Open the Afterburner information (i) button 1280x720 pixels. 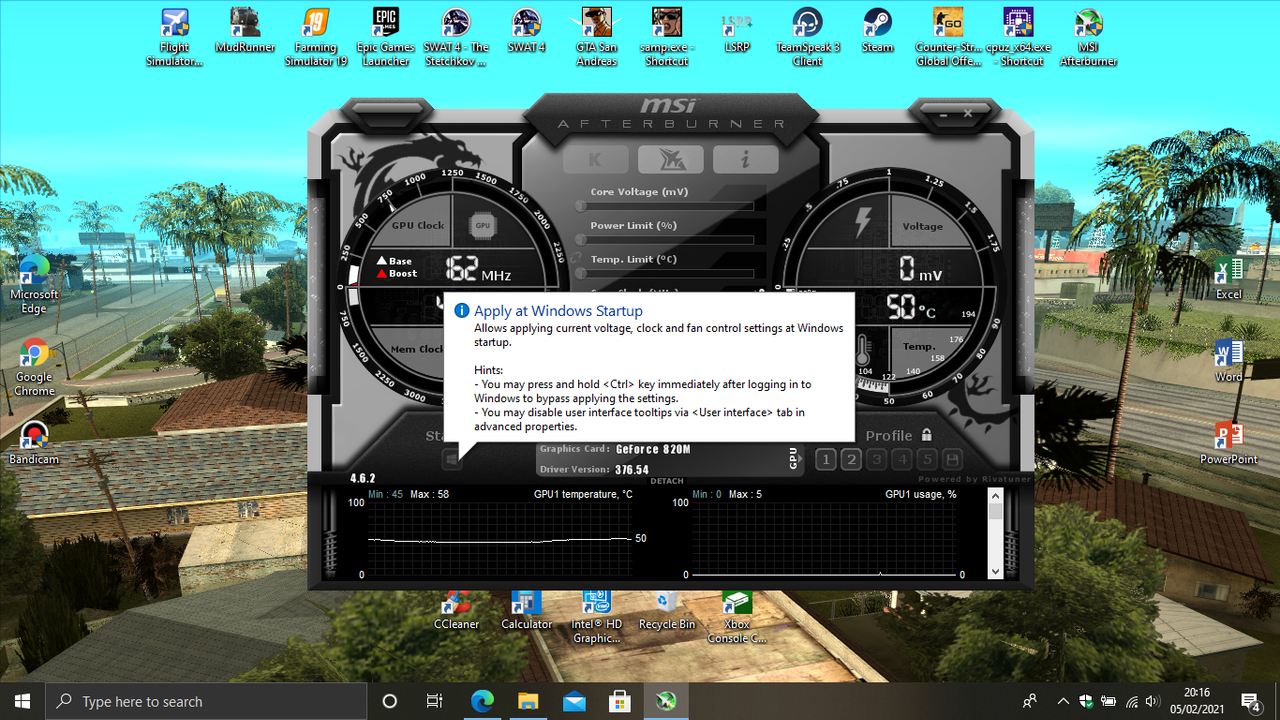(745, 159)
